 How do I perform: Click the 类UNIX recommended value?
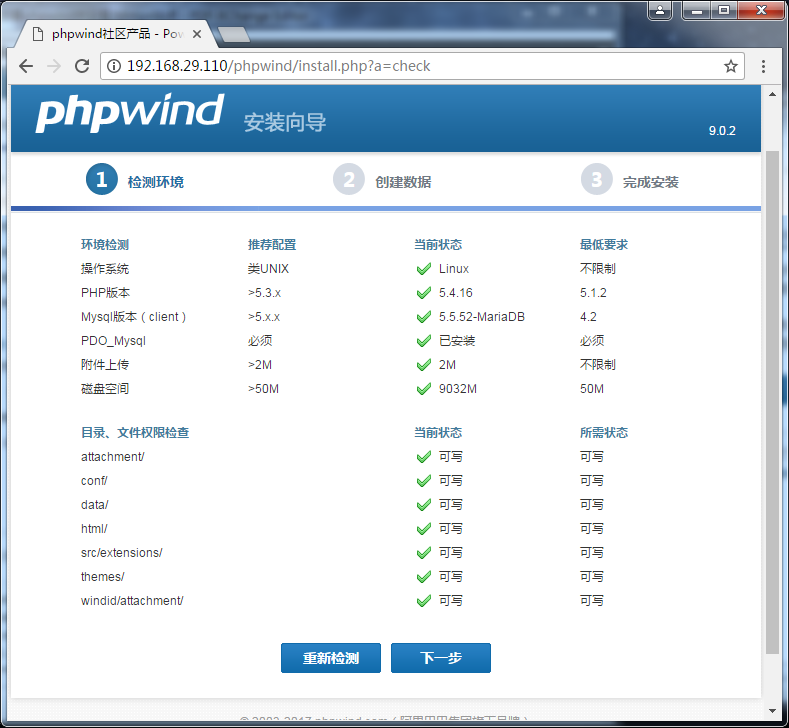tap(268, 269)
